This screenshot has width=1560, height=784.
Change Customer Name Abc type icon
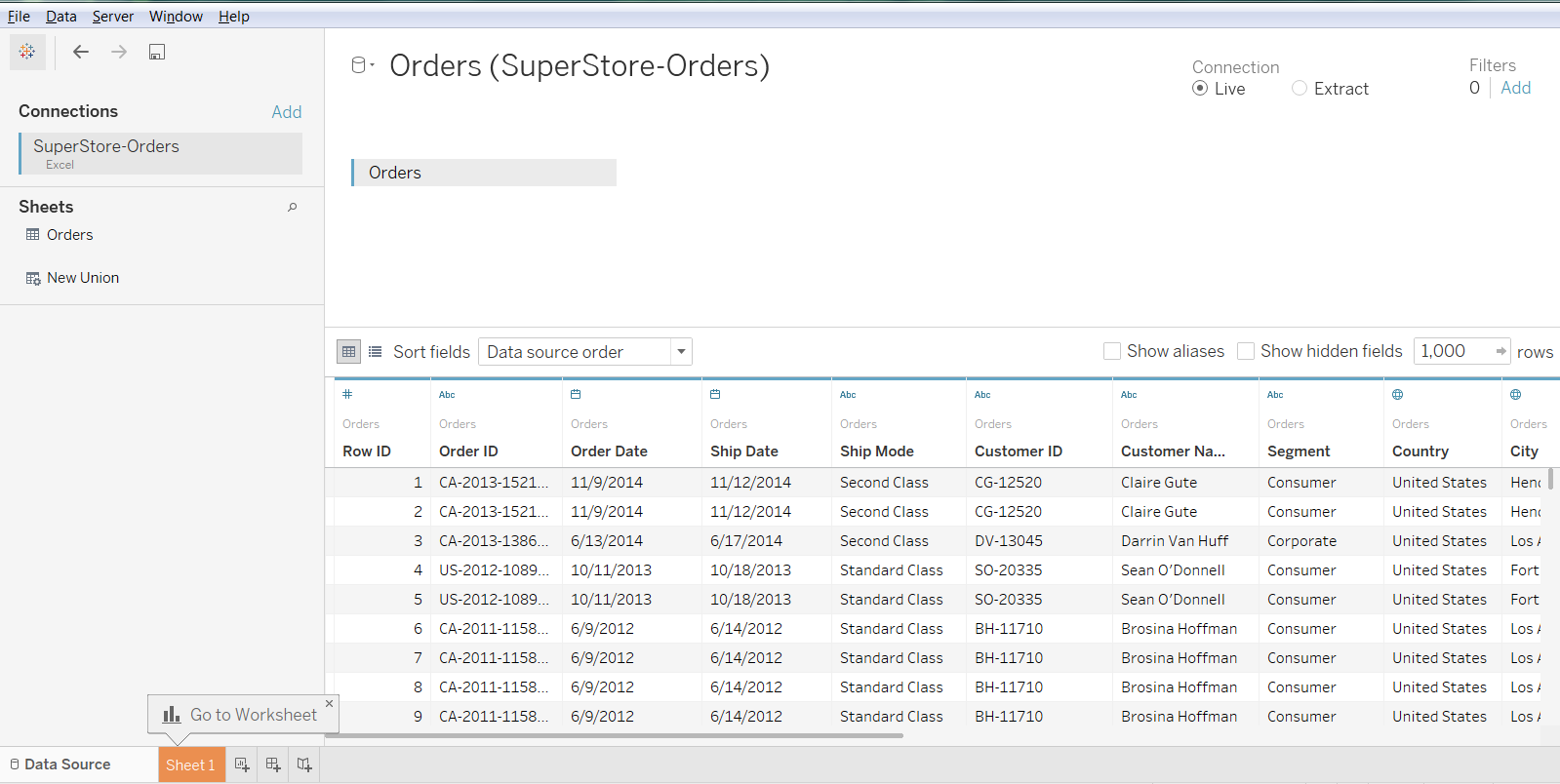pos(1129,395)
